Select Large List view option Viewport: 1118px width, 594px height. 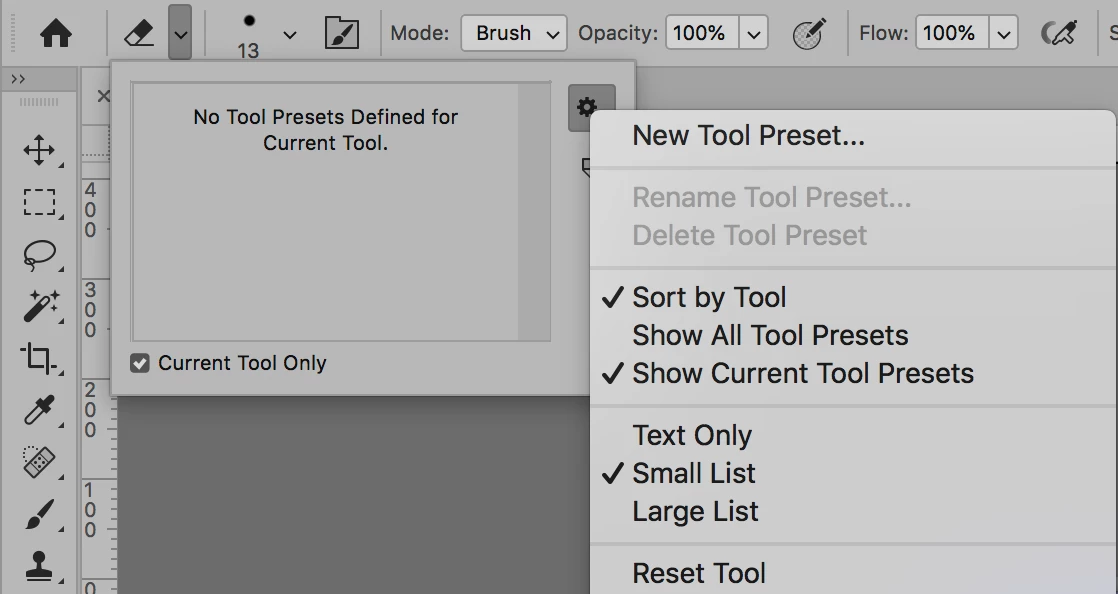pos(695,511)
